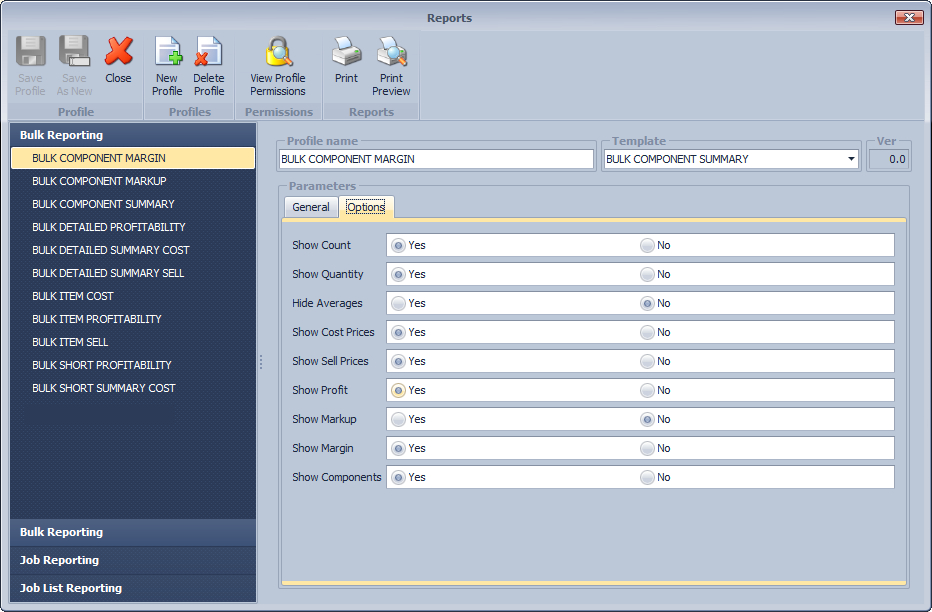Select Yes for Hide Averages

pyautogui.click(x=399, y=303)
